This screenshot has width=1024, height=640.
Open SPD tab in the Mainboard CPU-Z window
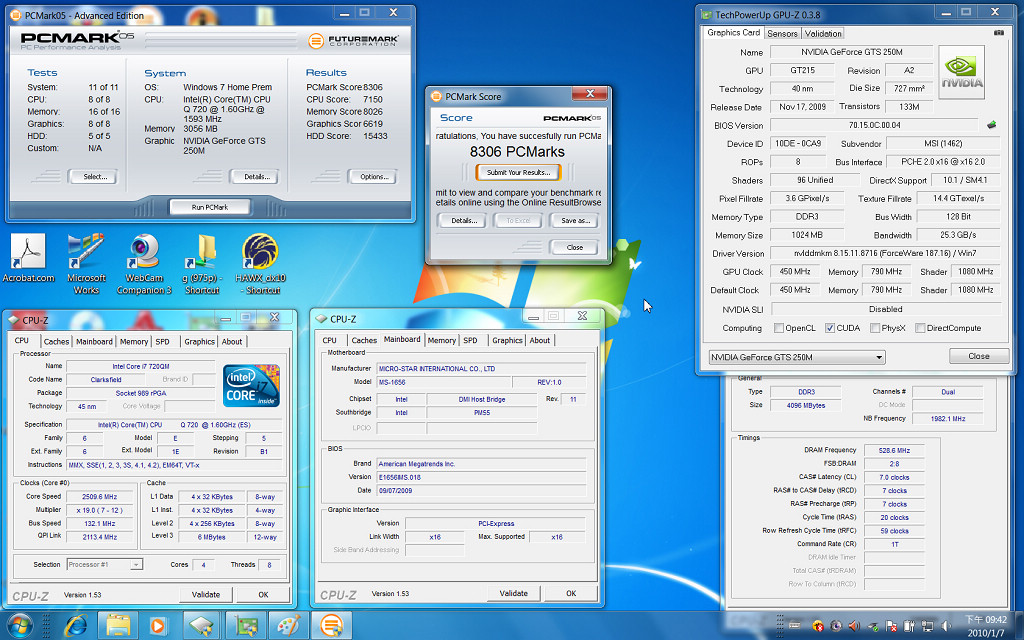[x=470, y=340]
